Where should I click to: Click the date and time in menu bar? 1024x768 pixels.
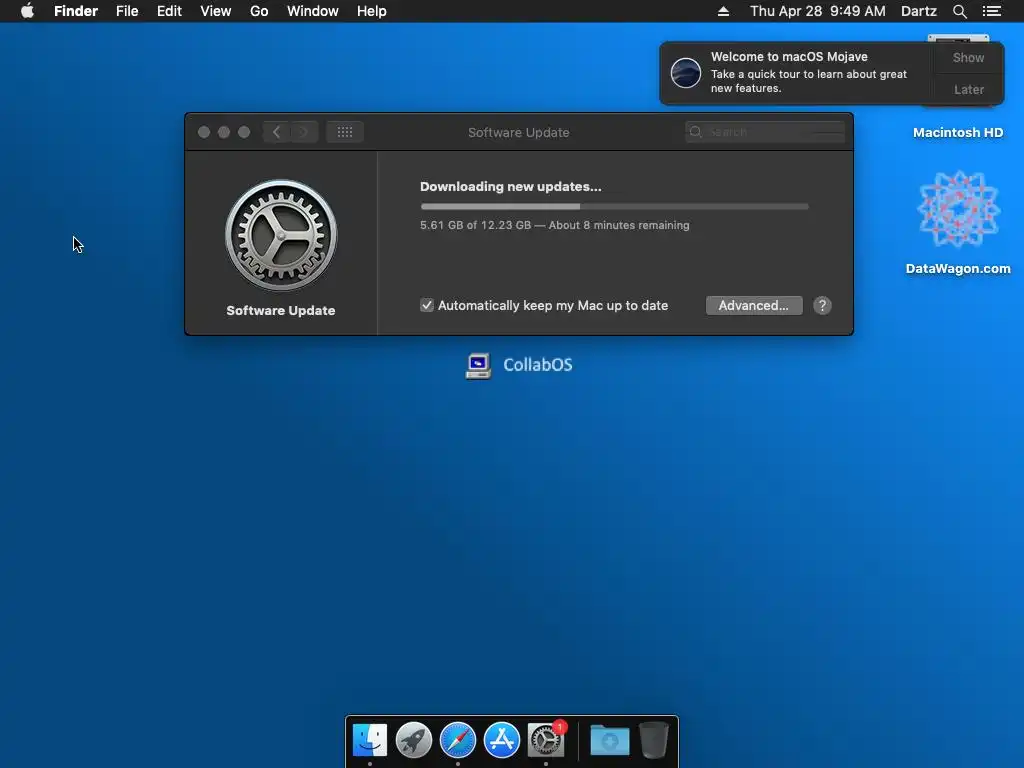coord(818,11)
